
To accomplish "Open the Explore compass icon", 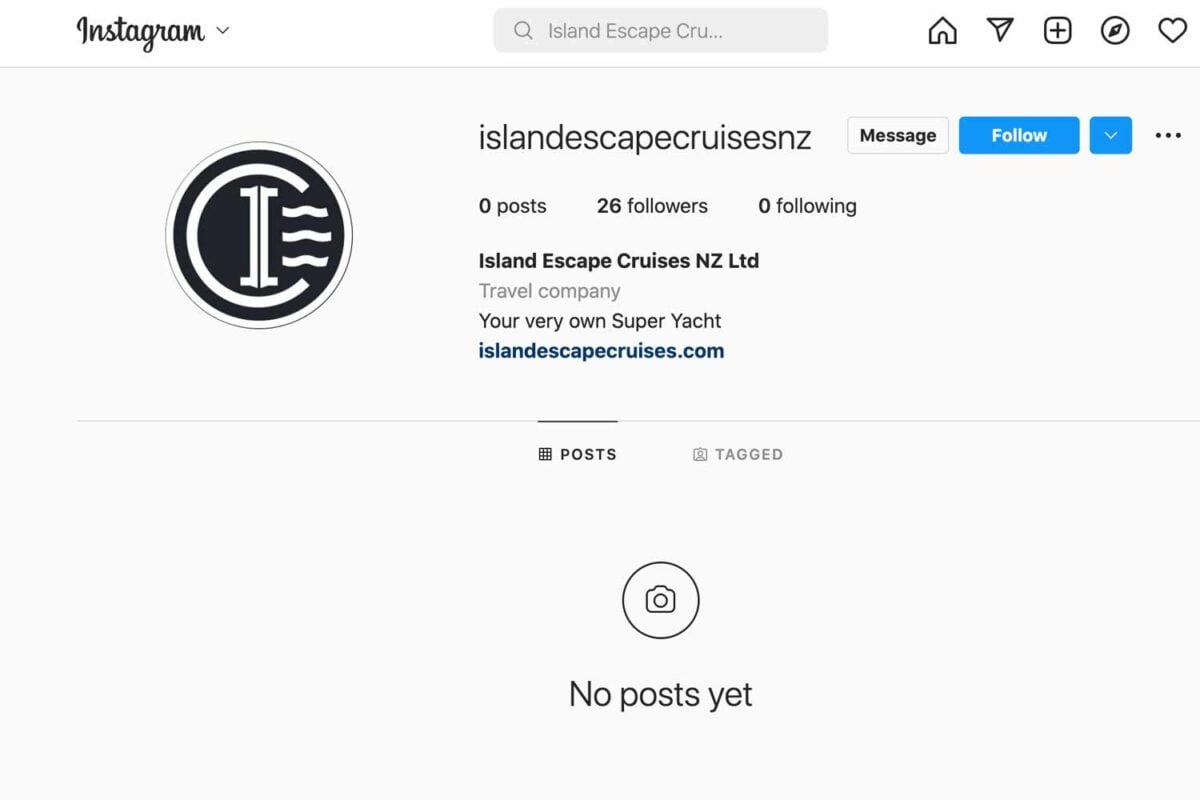I will coord(1115,31).
